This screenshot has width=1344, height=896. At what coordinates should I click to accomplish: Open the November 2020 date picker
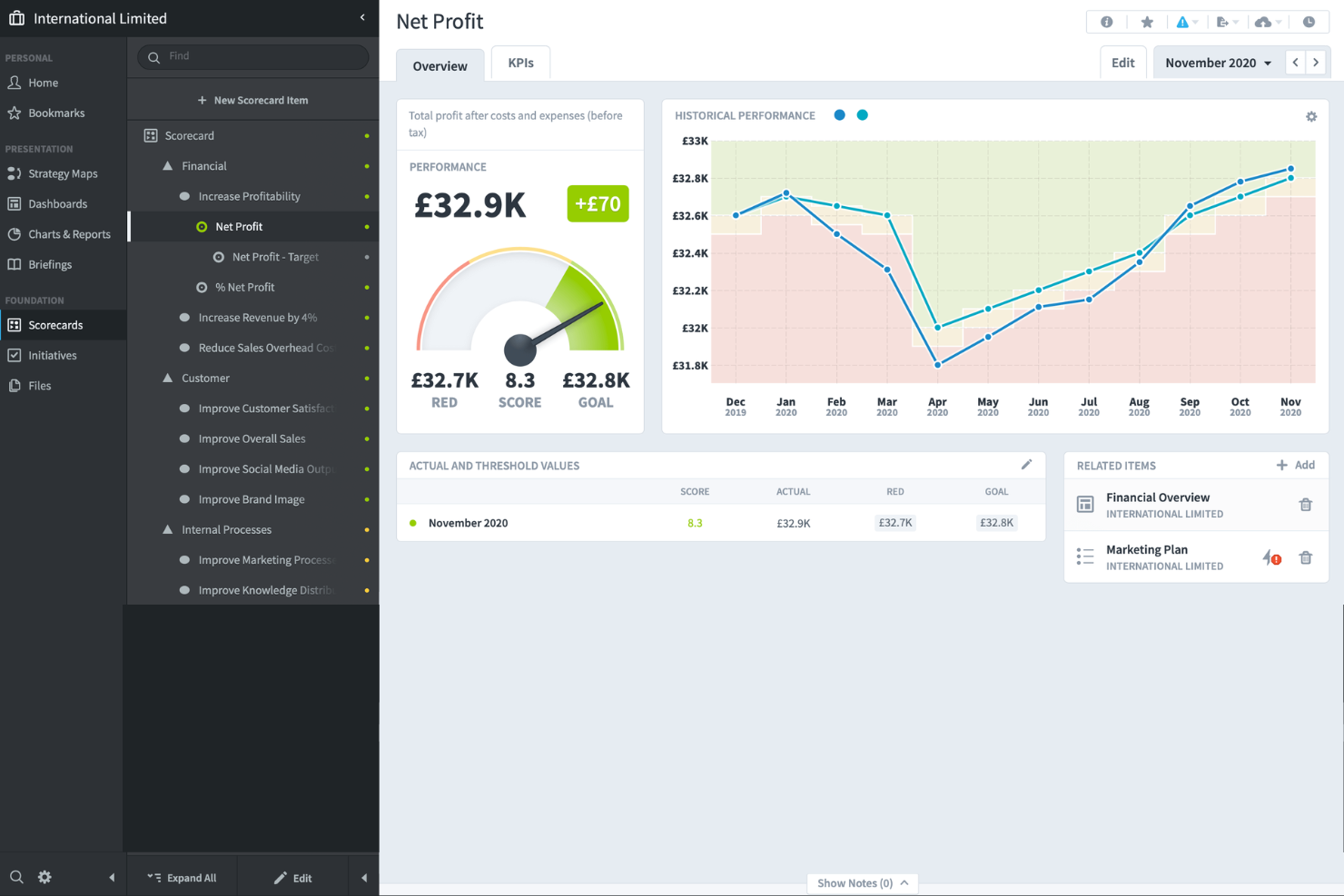[1217, 62]
